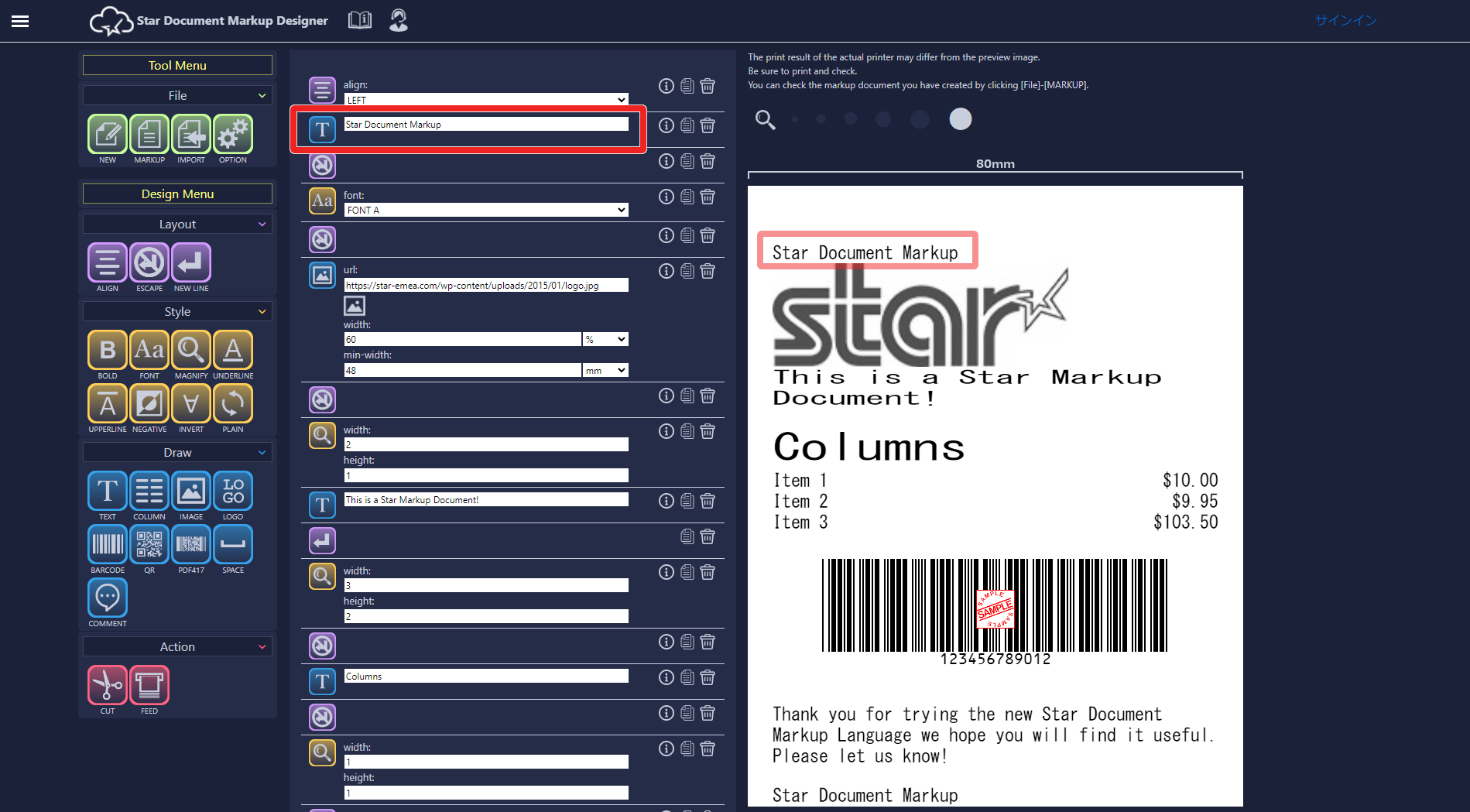Image resolution: width=1470 pixels, height=812 pixels.
Task: Toggle the INVERT style tool
Action: click(x=191, y=403)
